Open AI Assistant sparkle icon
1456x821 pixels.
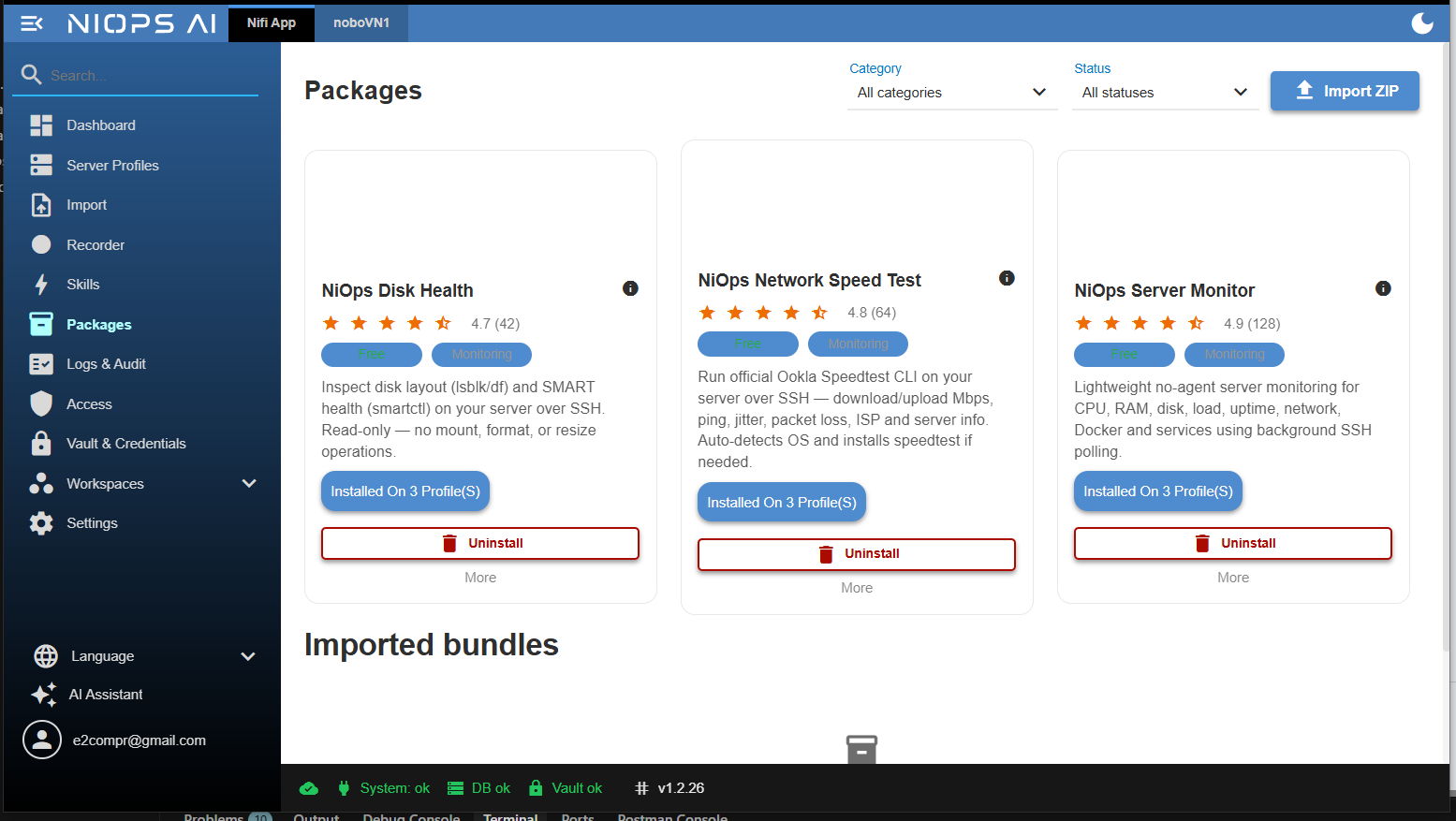(44, 695)
